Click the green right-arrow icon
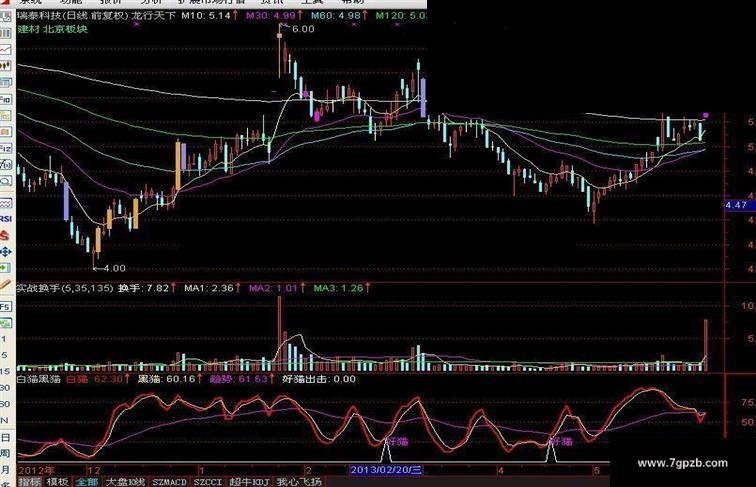 click(6, 268)
